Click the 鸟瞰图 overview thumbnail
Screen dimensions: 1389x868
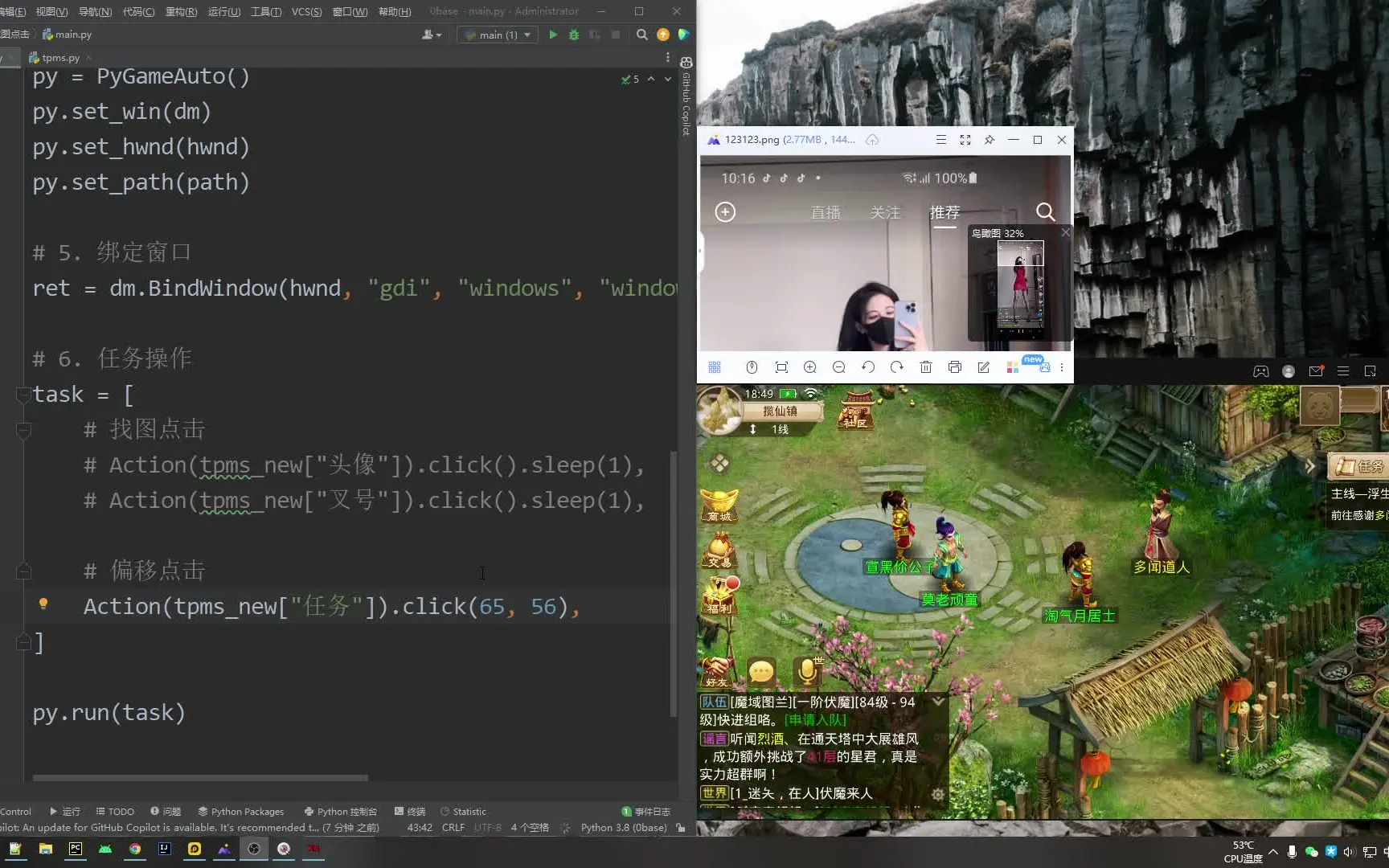coord(1020,288)
